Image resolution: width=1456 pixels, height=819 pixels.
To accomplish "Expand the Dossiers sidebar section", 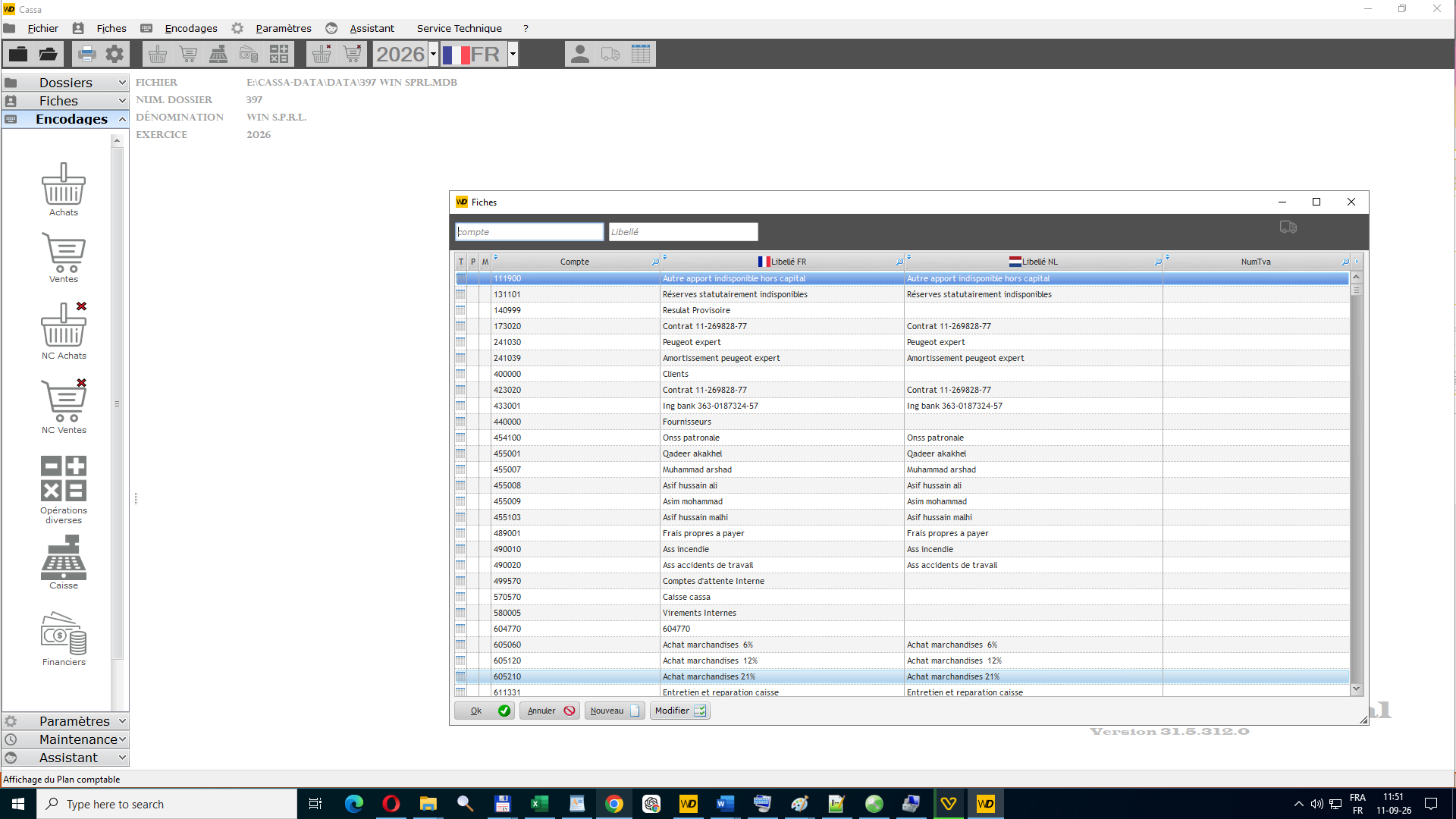I will pyautogui.click(x=65, y=82).
